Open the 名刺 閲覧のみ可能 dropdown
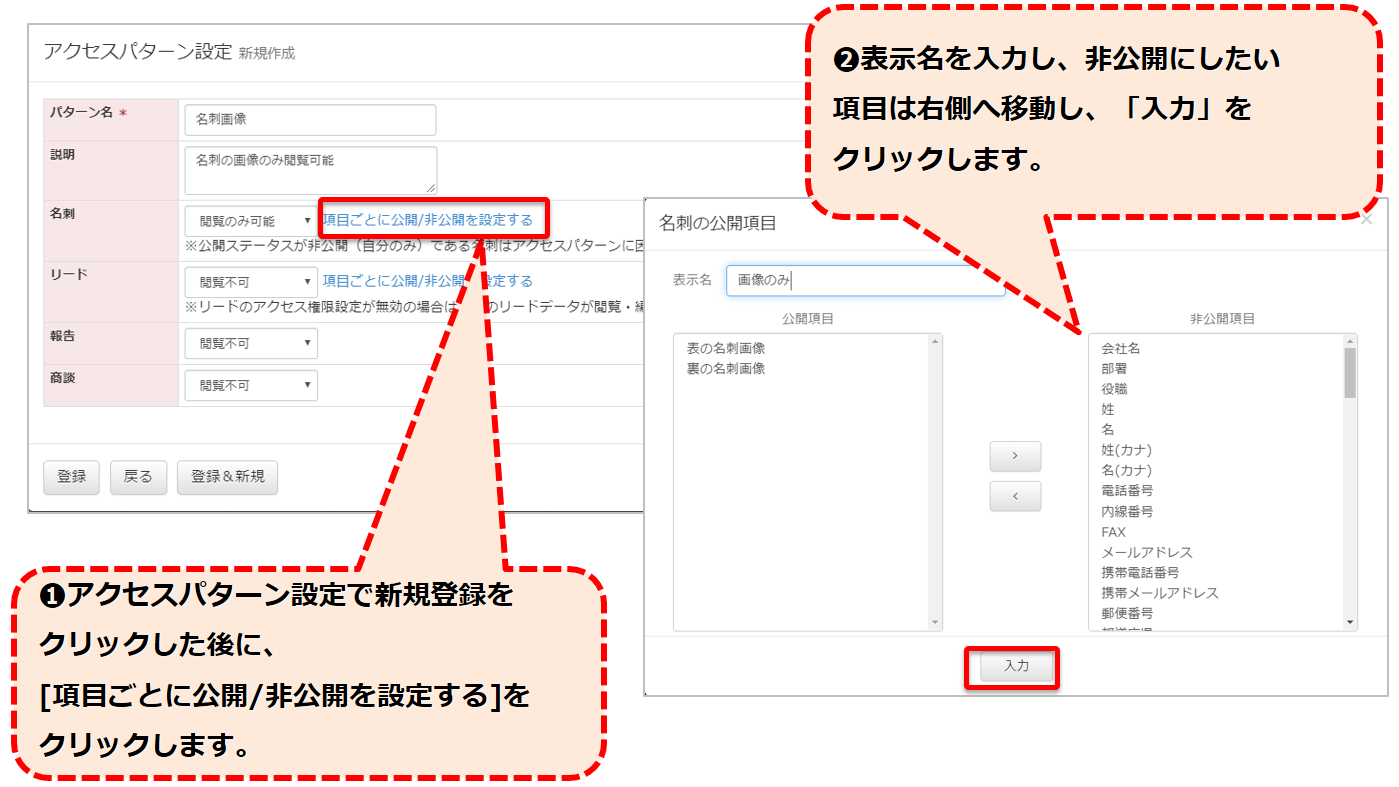 click(x=251, y=221)
